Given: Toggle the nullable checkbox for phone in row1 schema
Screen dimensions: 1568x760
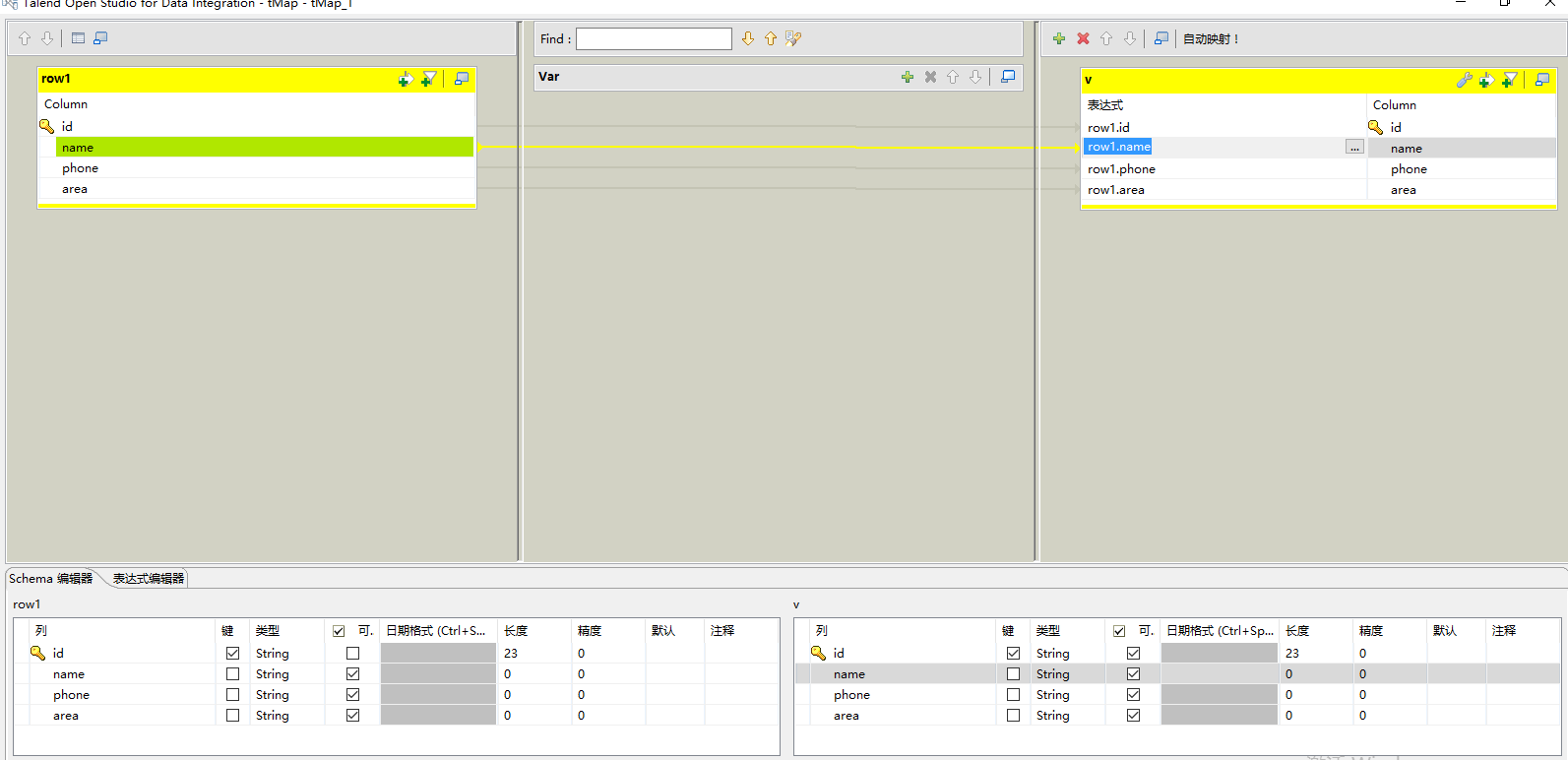Looking at the screenshot, I should coord(352,695).
